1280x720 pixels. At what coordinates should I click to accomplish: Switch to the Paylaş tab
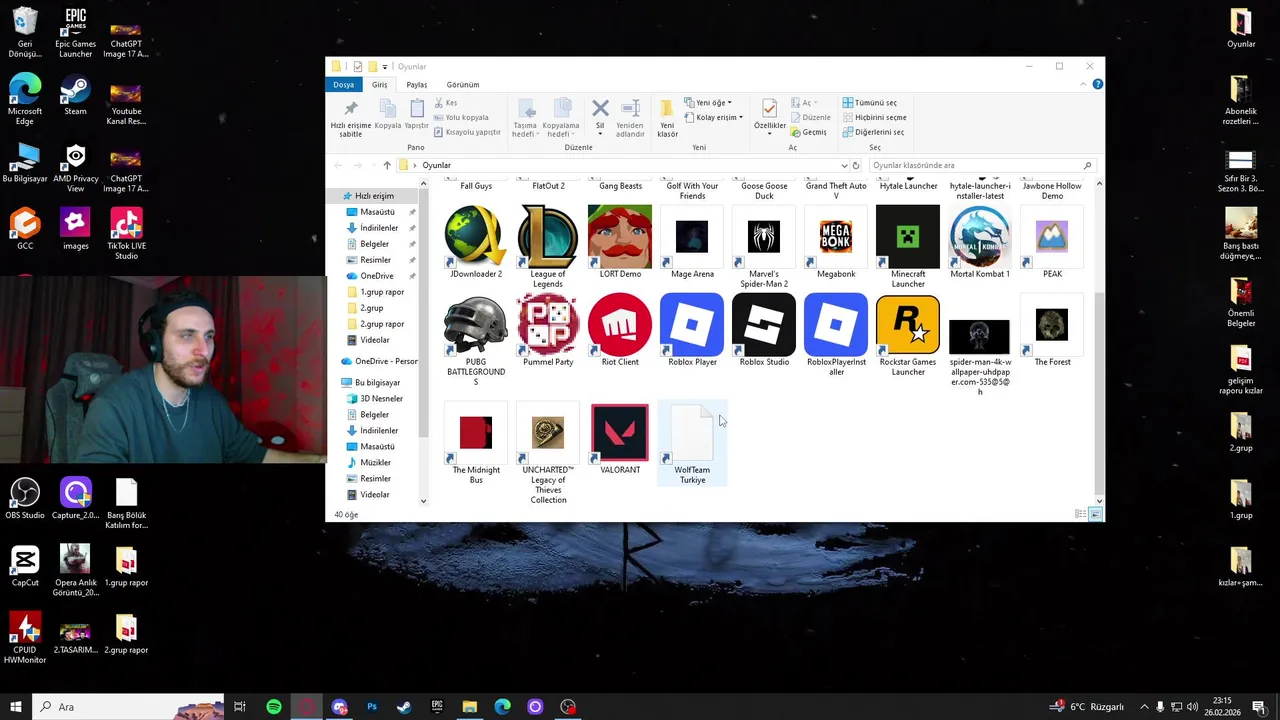(417, 85)
